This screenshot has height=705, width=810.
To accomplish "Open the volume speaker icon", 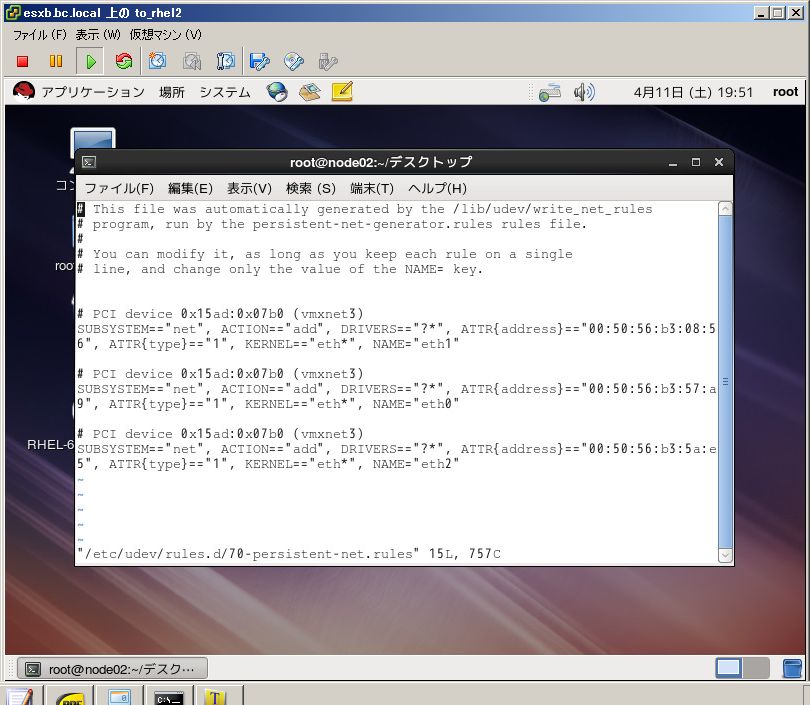I will pos(584,92).
